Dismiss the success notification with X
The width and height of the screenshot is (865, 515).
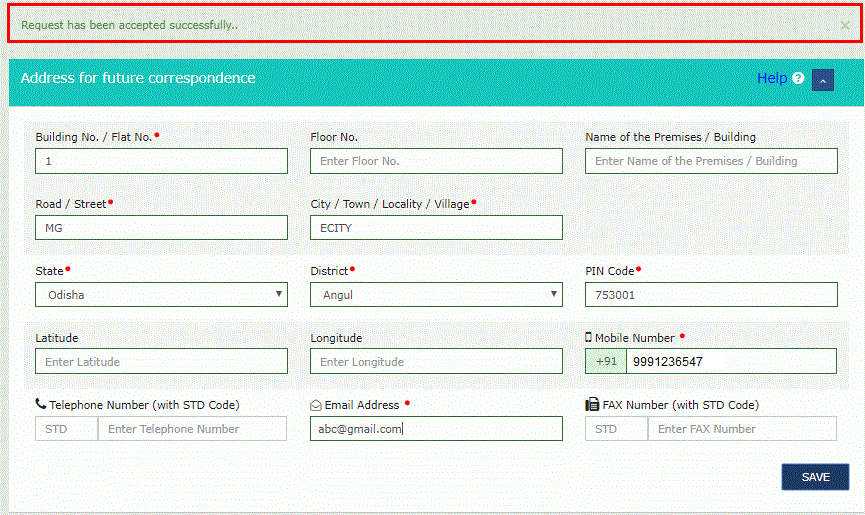pos(845,25)
